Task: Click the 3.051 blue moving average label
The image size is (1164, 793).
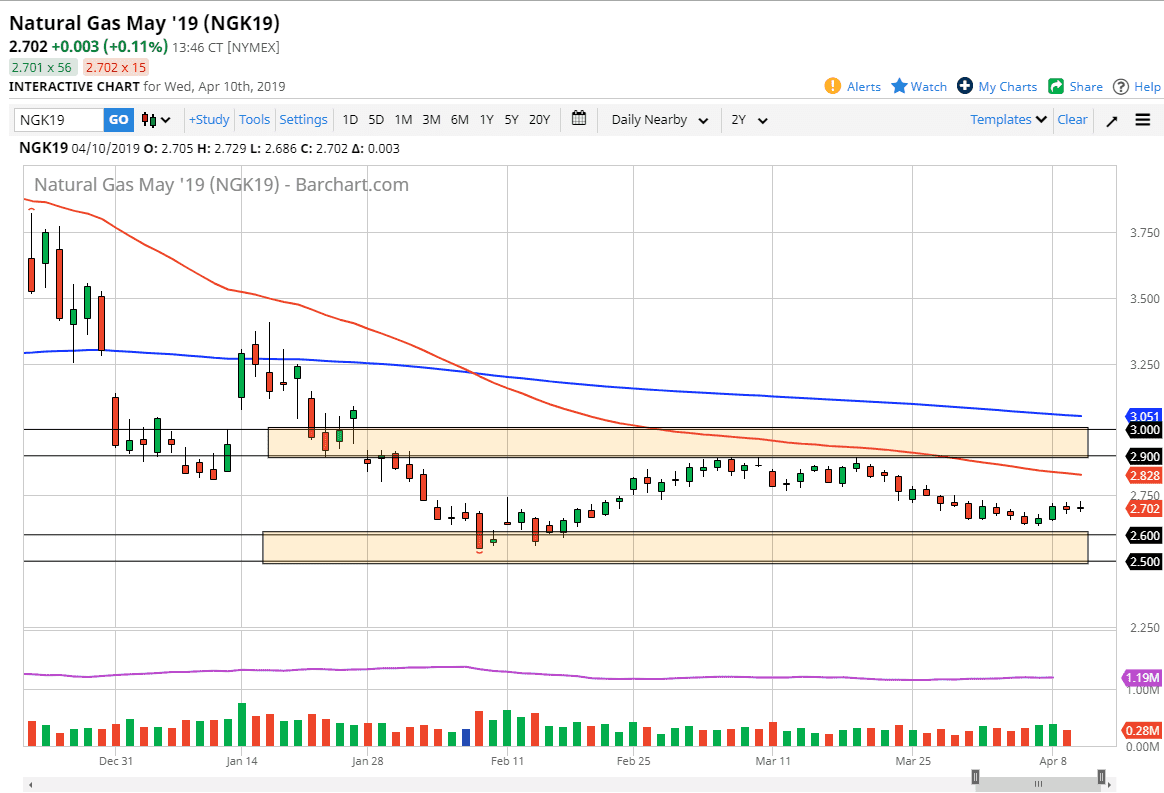Action: pyautogui.click(x=1144, y=416)
